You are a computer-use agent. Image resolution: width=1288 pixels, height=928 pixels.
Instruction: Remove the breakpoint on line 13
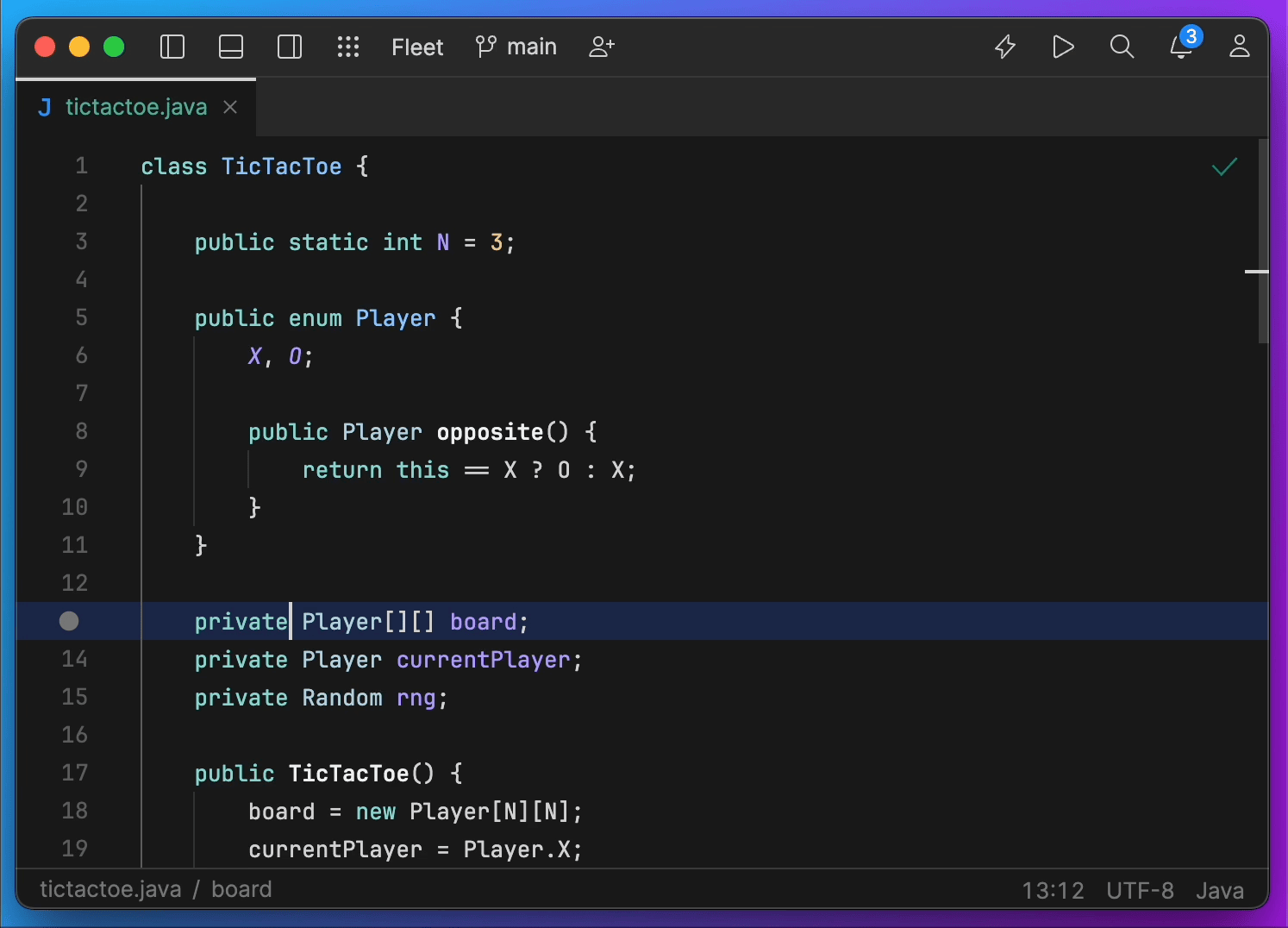(x=69, y=621)
